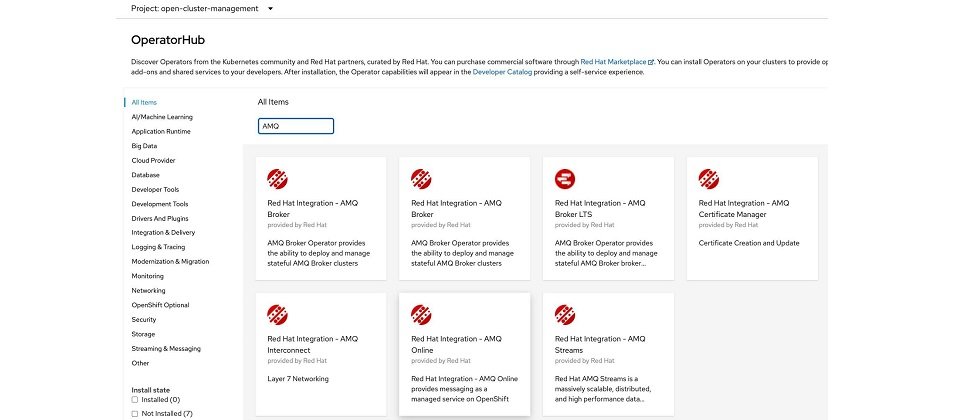The height and width of the screenshot is (420, 960).
Task: Filter by Networking category
Action: pyautogui.click(x=148, y=291)
